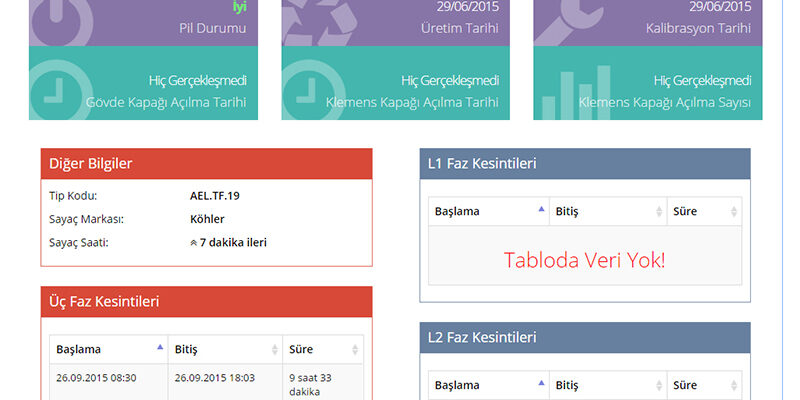This screenshot has height=400, width=800.
Task: Click the double chevron icon beside 7 dakika ileri
Action: pos(193,243)
